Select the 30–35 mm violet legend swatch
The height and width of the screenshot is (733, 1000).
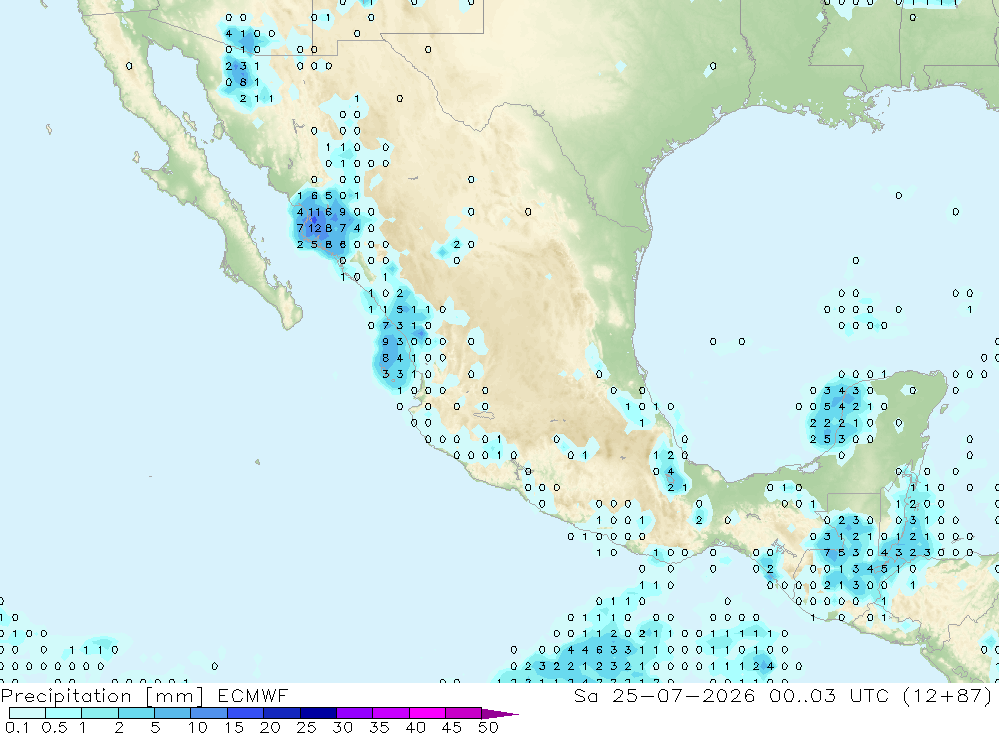tap(354, 713)
